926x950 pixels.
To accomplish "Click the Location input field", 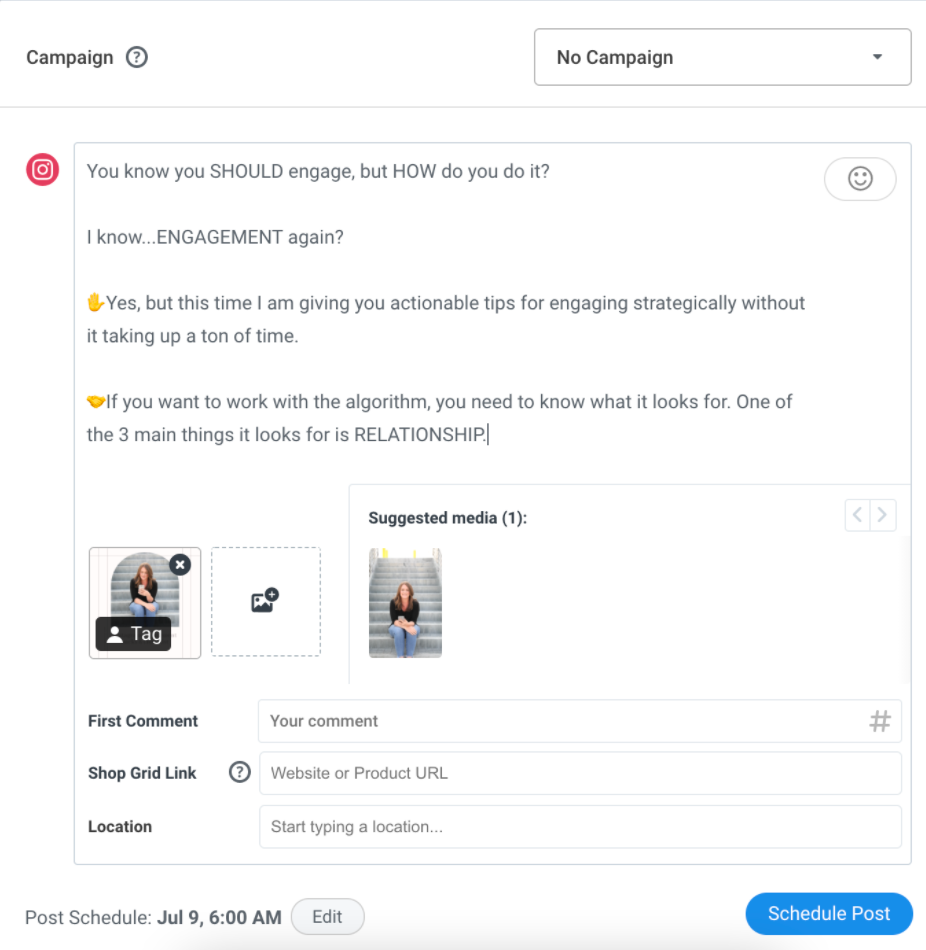I will pos(580,827).
